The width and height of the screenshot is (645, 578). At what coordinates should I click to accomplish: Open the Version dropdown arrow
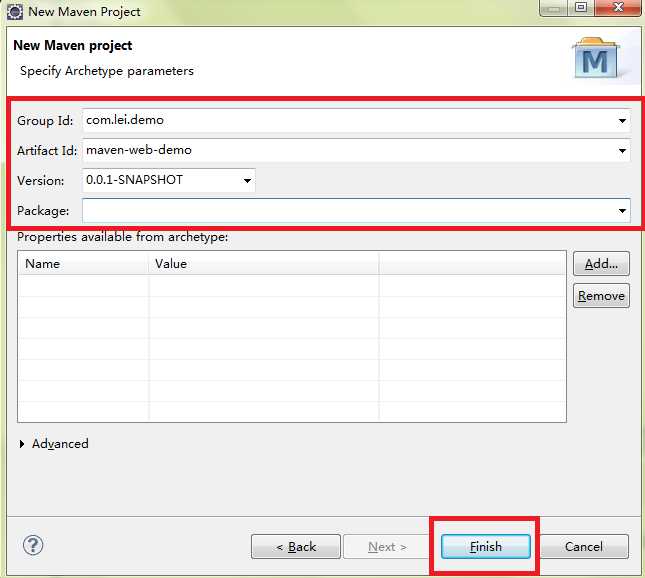tap(247, 181)
